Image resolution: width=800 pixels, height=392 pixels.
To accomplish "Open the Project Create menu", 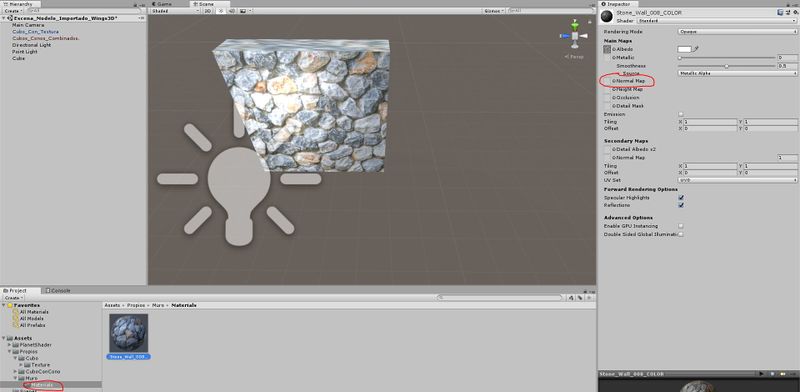I will pos(13,298).
